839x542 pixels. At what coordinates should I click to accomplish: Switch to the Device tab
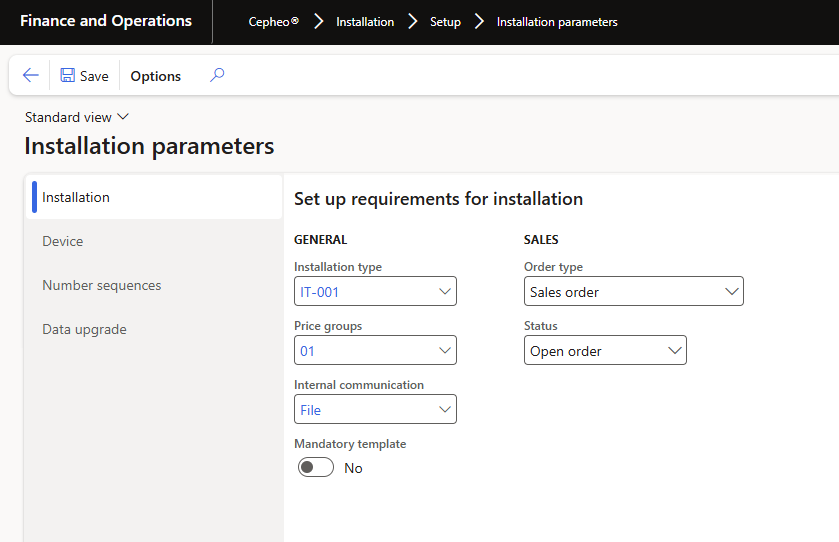point(63,241)
